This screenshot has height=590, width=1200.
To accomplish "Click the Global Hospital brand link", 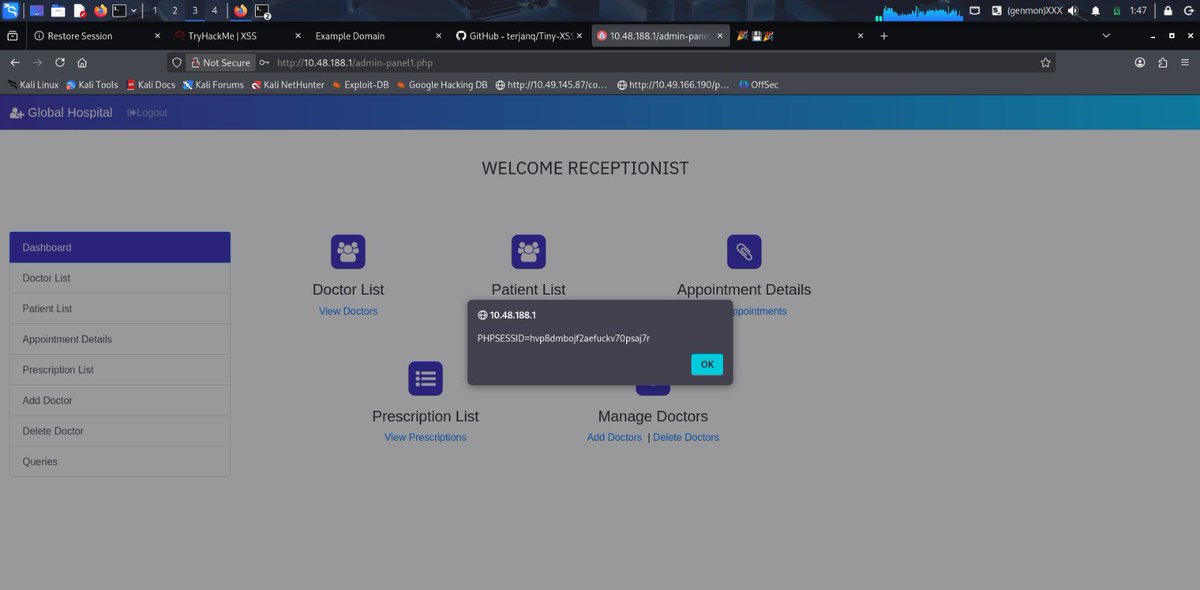I will coord(61,113).
